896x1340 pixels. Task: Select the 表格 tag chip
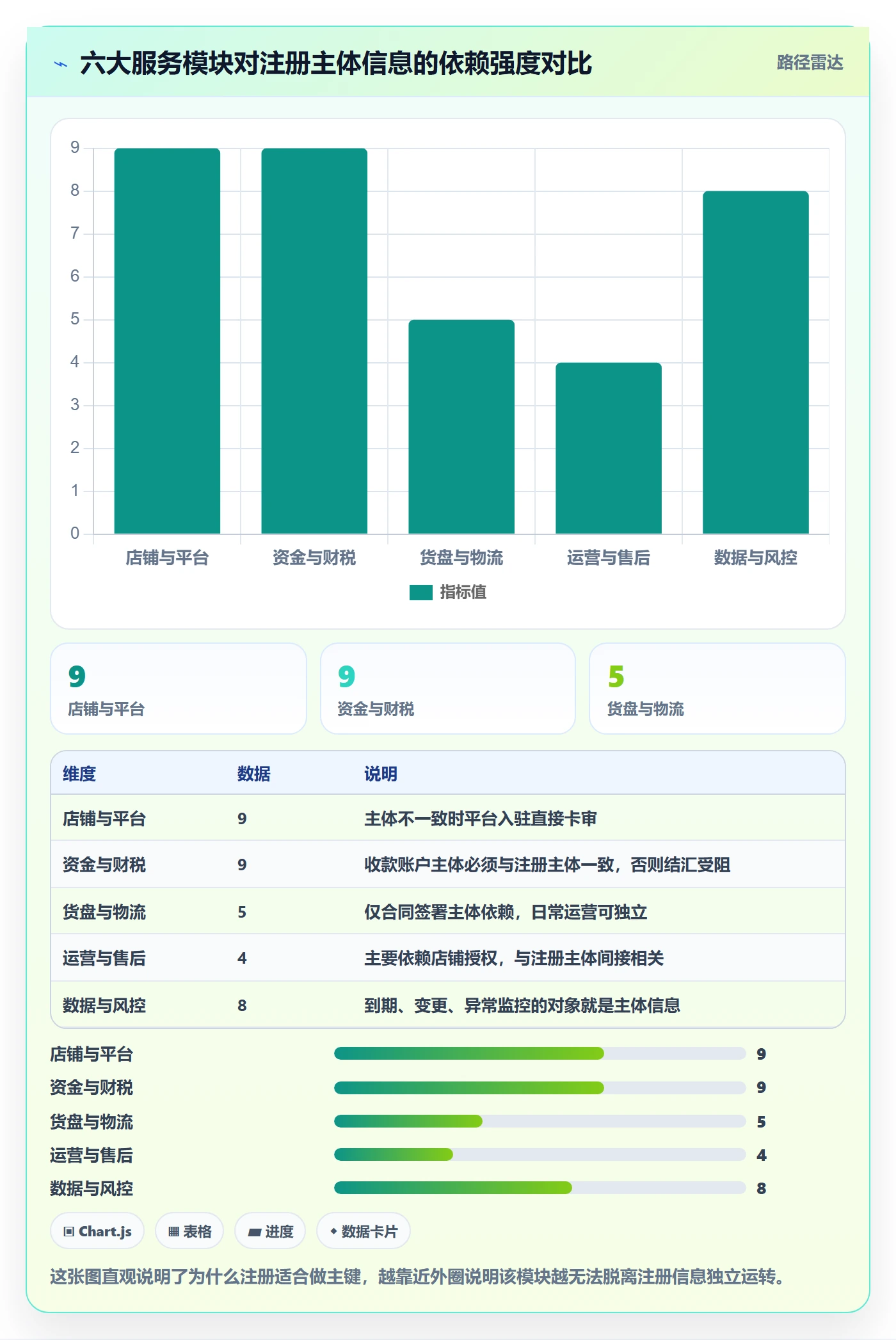[x=189, y=1231]
